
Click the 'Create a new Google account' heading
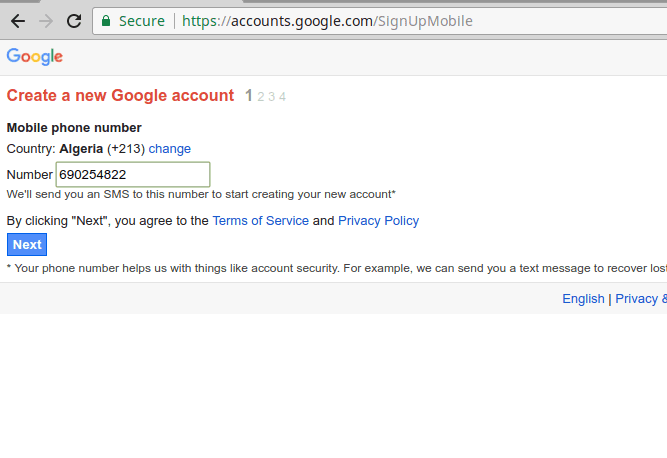120,96
